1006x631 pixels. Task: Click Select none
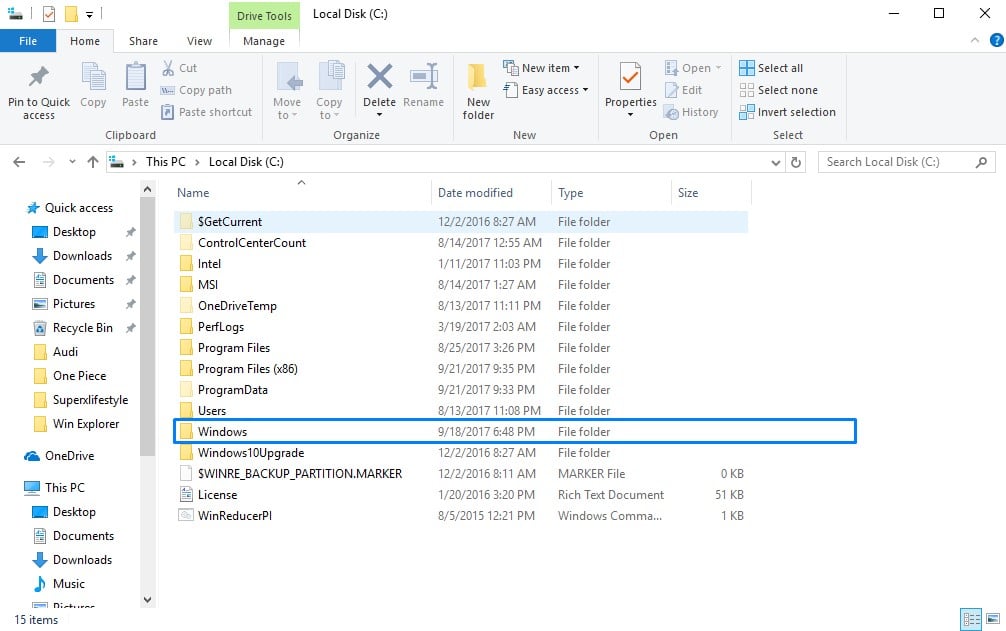tap(778, 90)
